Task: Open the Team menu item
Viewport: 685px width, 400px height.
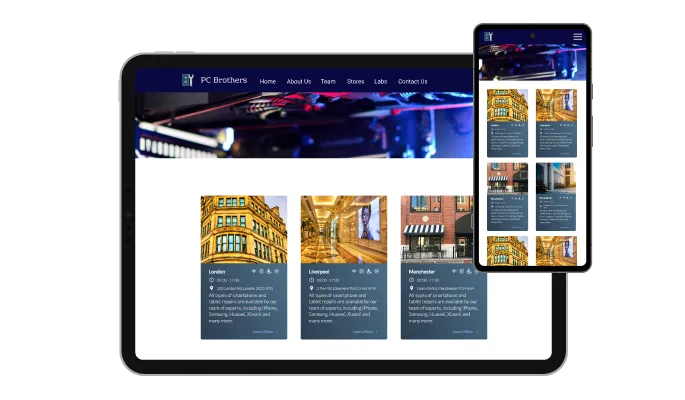Action: (328, 81)
